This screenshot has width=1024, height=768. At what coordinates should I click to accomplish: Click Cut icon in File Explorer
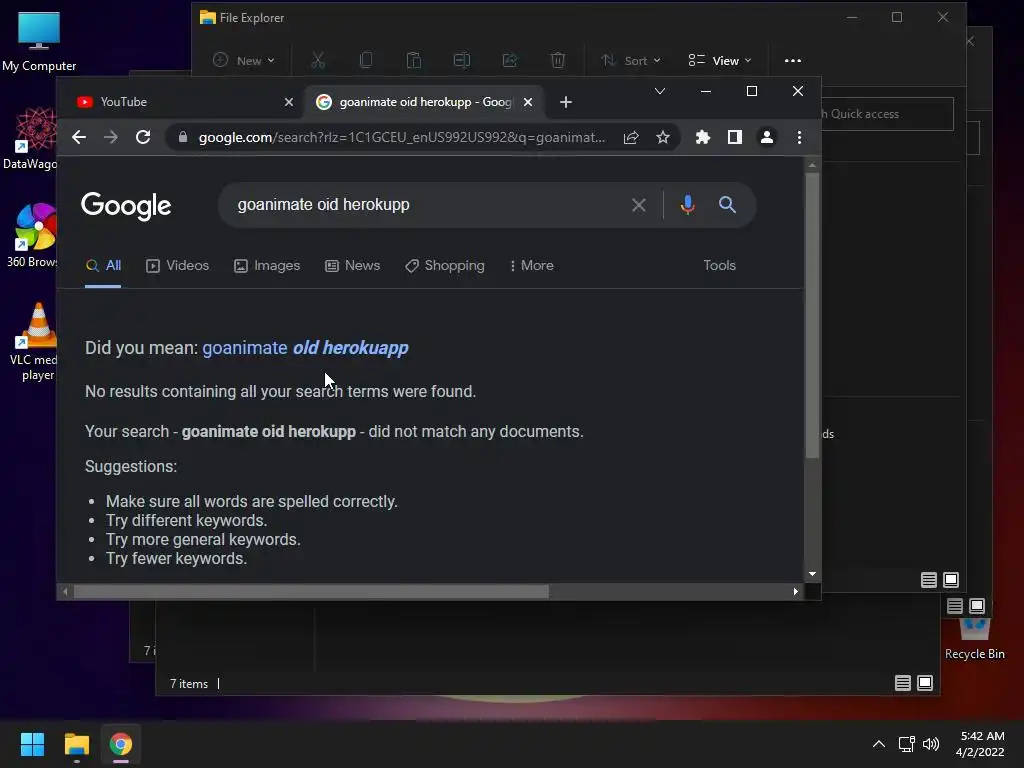pos(318,60)
